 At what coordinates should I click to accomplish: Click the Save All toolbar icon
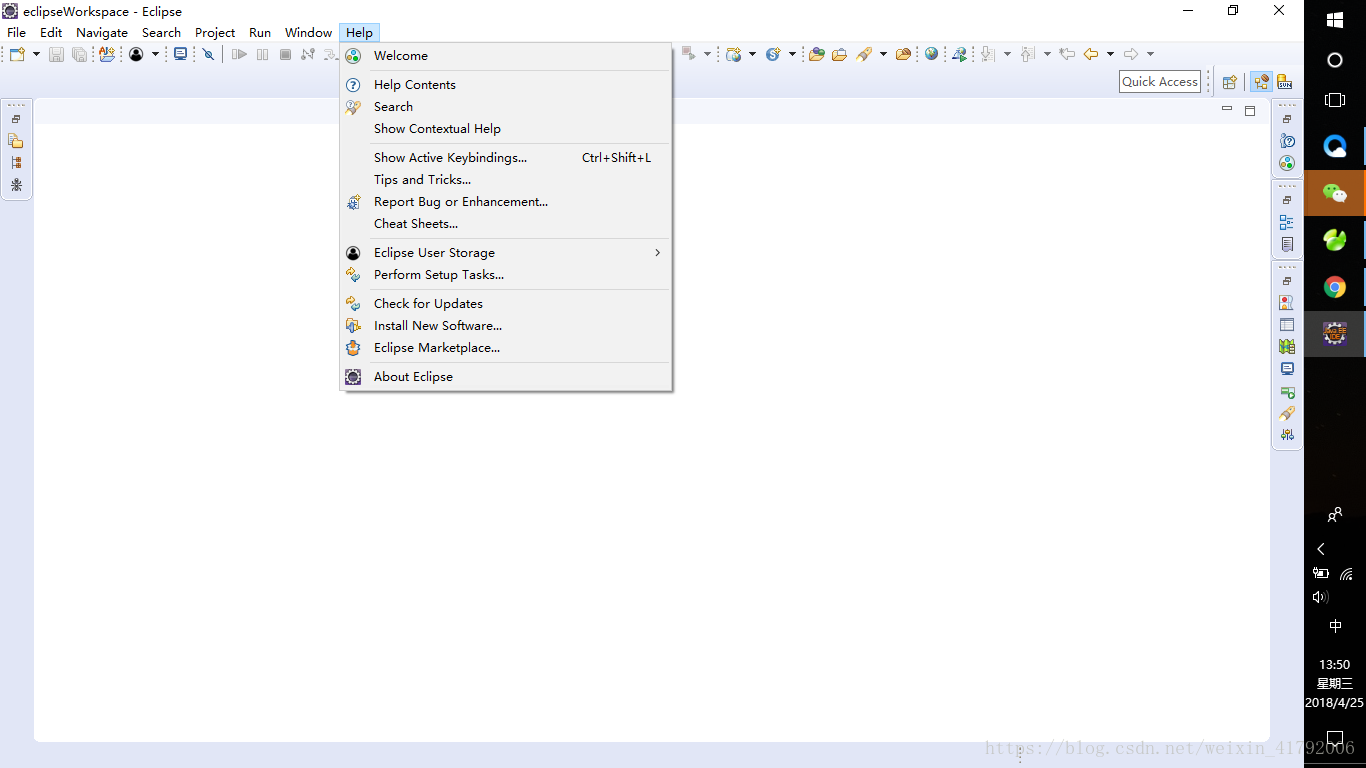point(80,54)
